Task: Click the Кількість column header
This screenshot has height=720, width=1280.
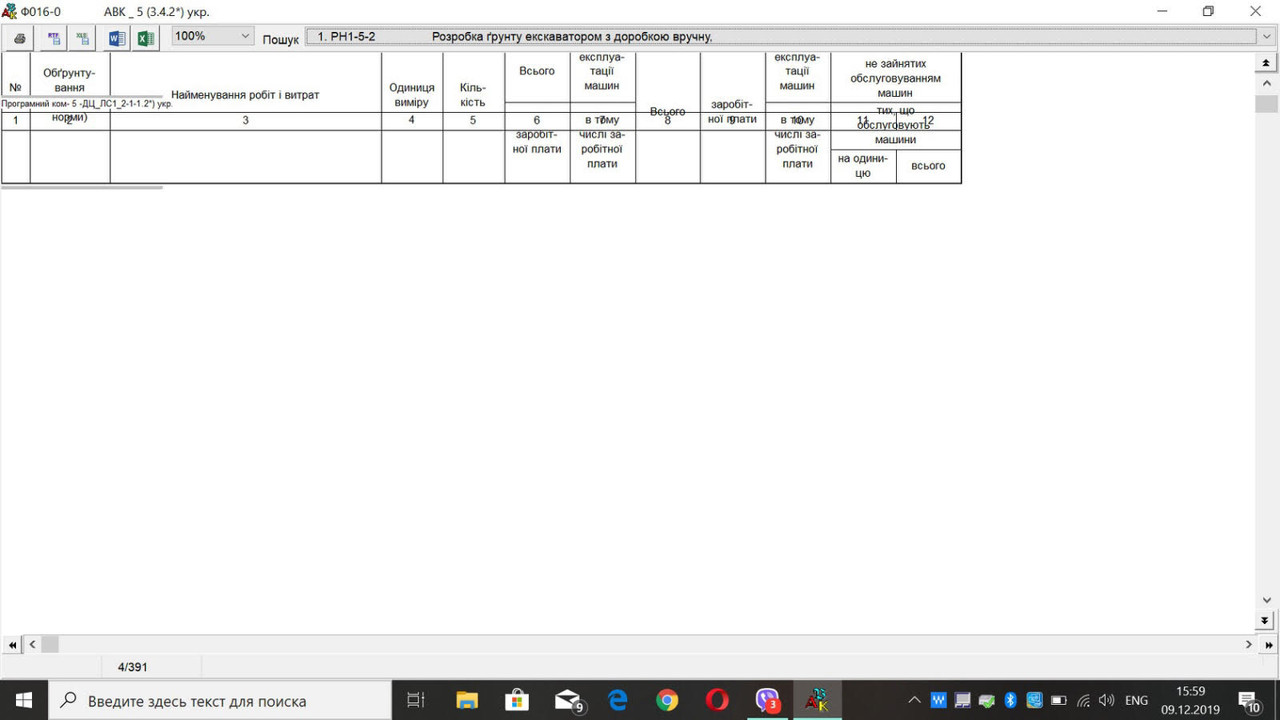Action: 473,95
